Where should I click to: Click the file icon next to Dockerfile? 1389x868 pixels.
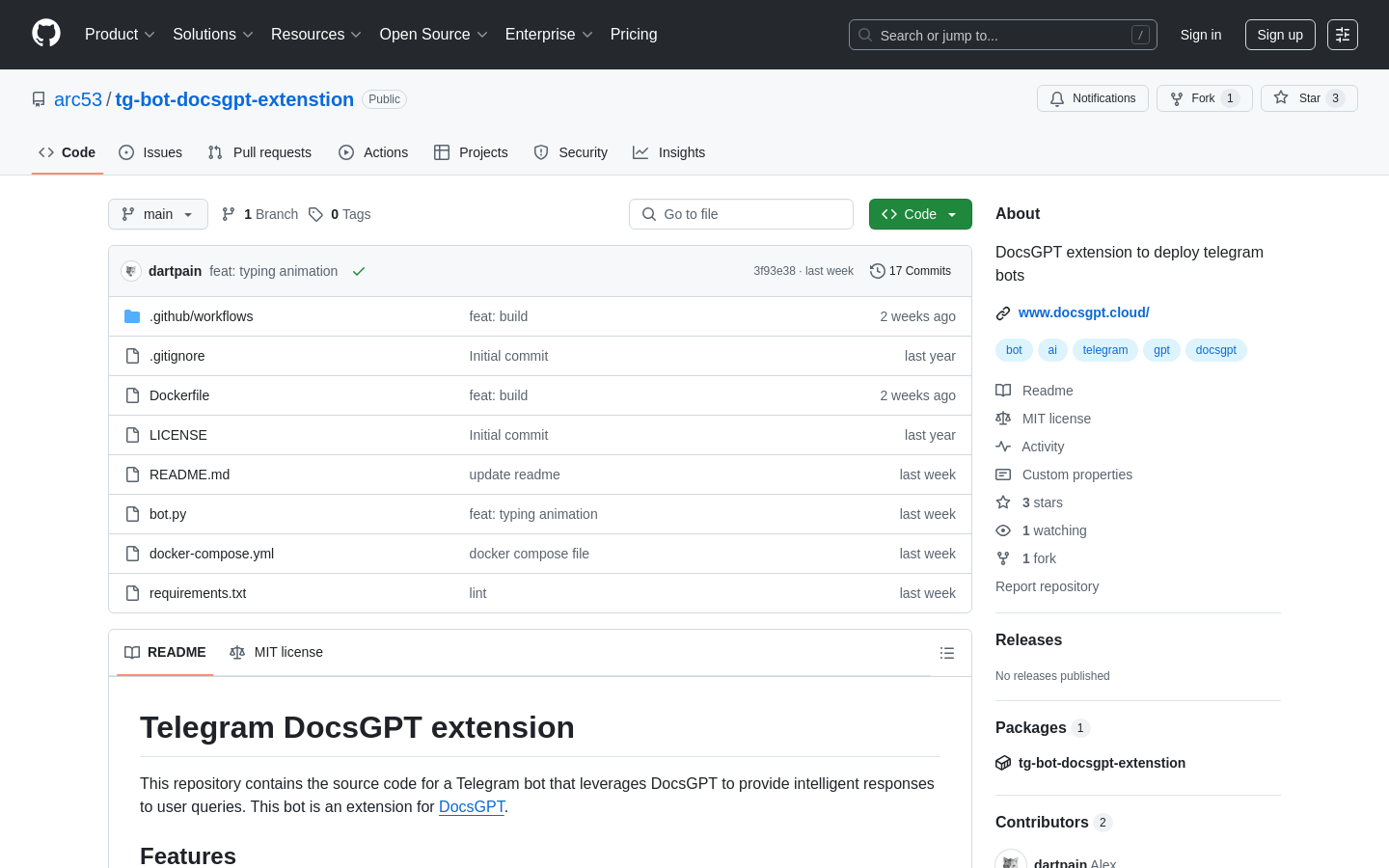point(132,395)
